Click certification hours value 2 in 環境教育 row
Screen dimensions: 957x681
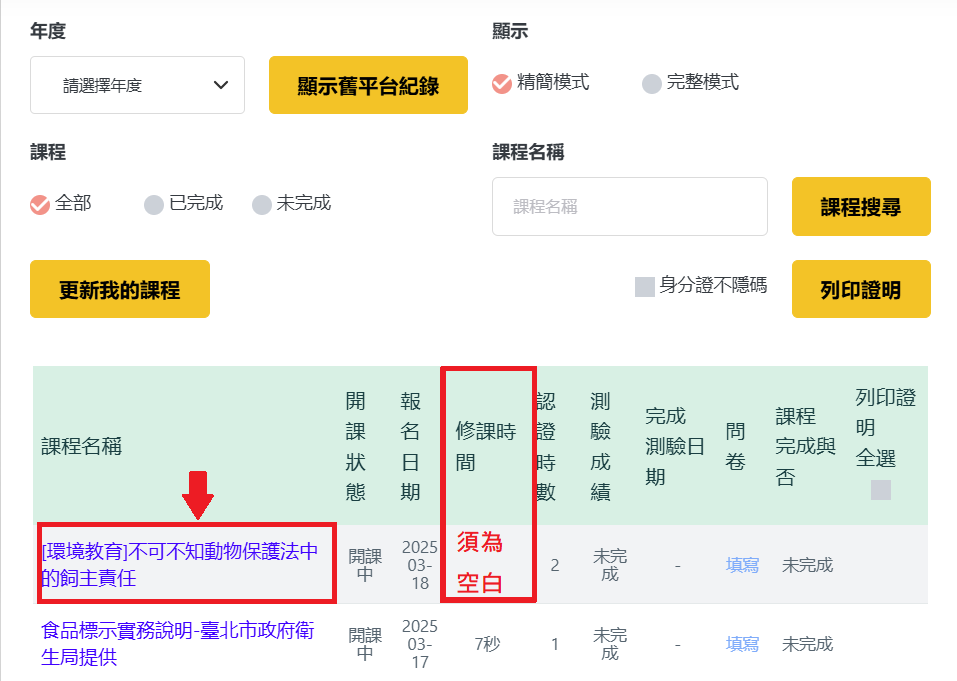[x=554, y=565]
